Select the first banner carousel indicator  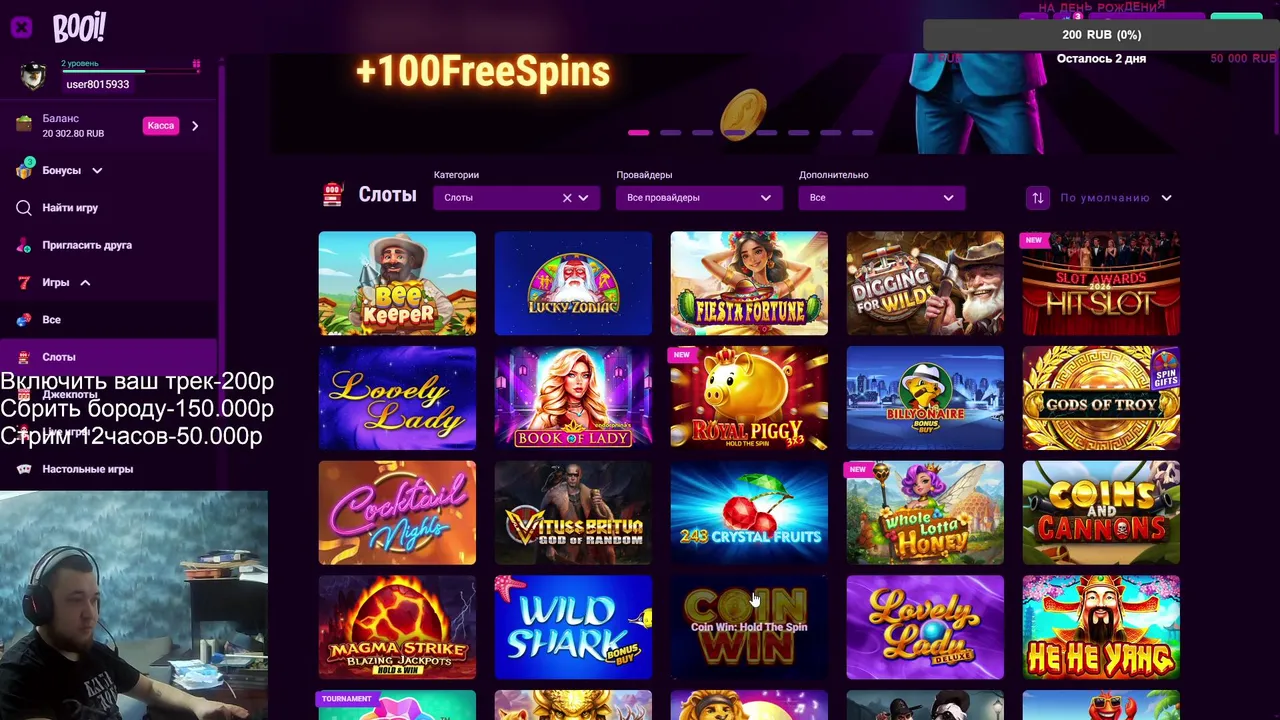click(638, 132)
